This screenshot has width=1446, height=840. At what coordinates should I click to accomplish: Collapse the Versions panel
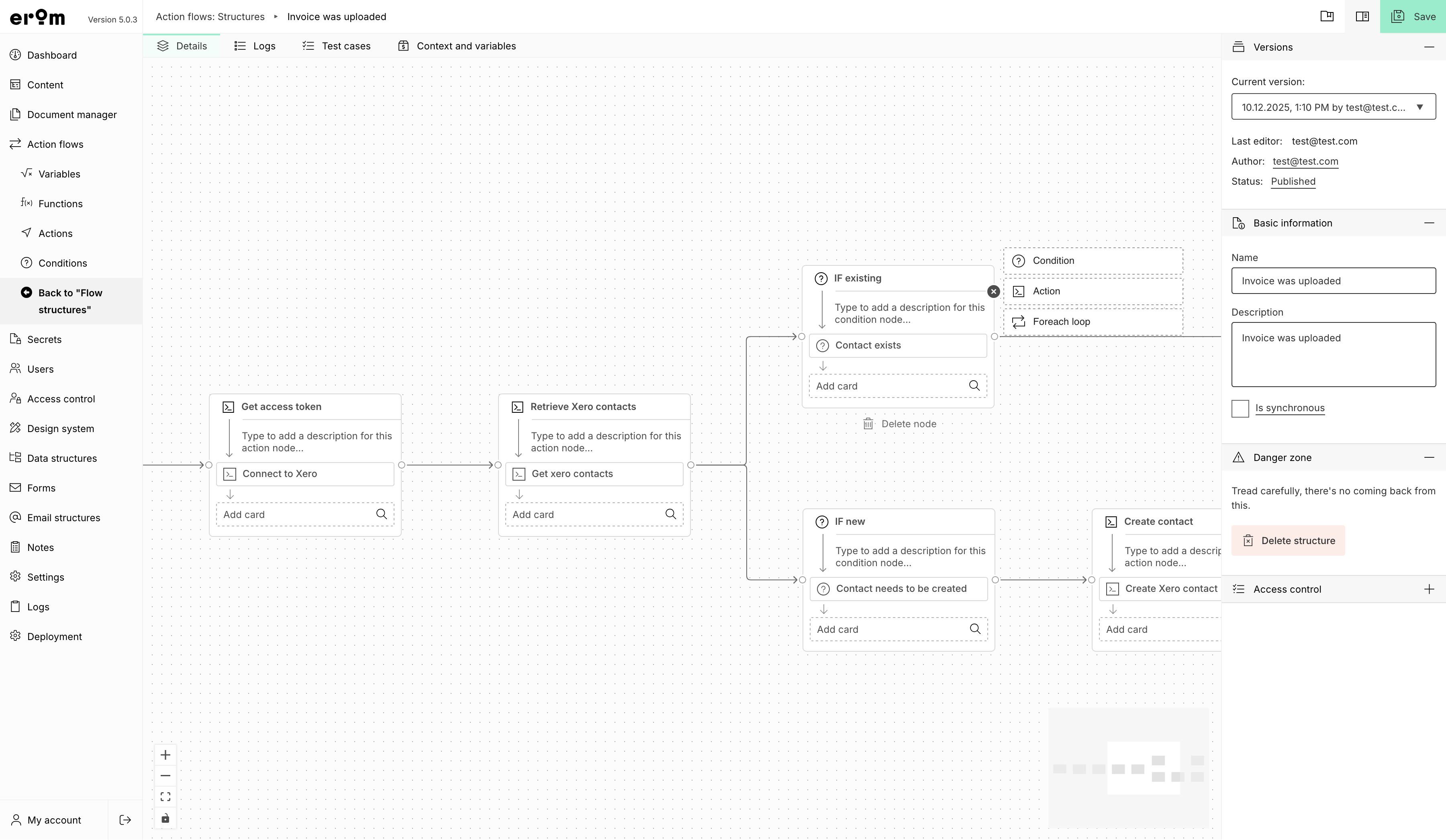click(1429, 47)
